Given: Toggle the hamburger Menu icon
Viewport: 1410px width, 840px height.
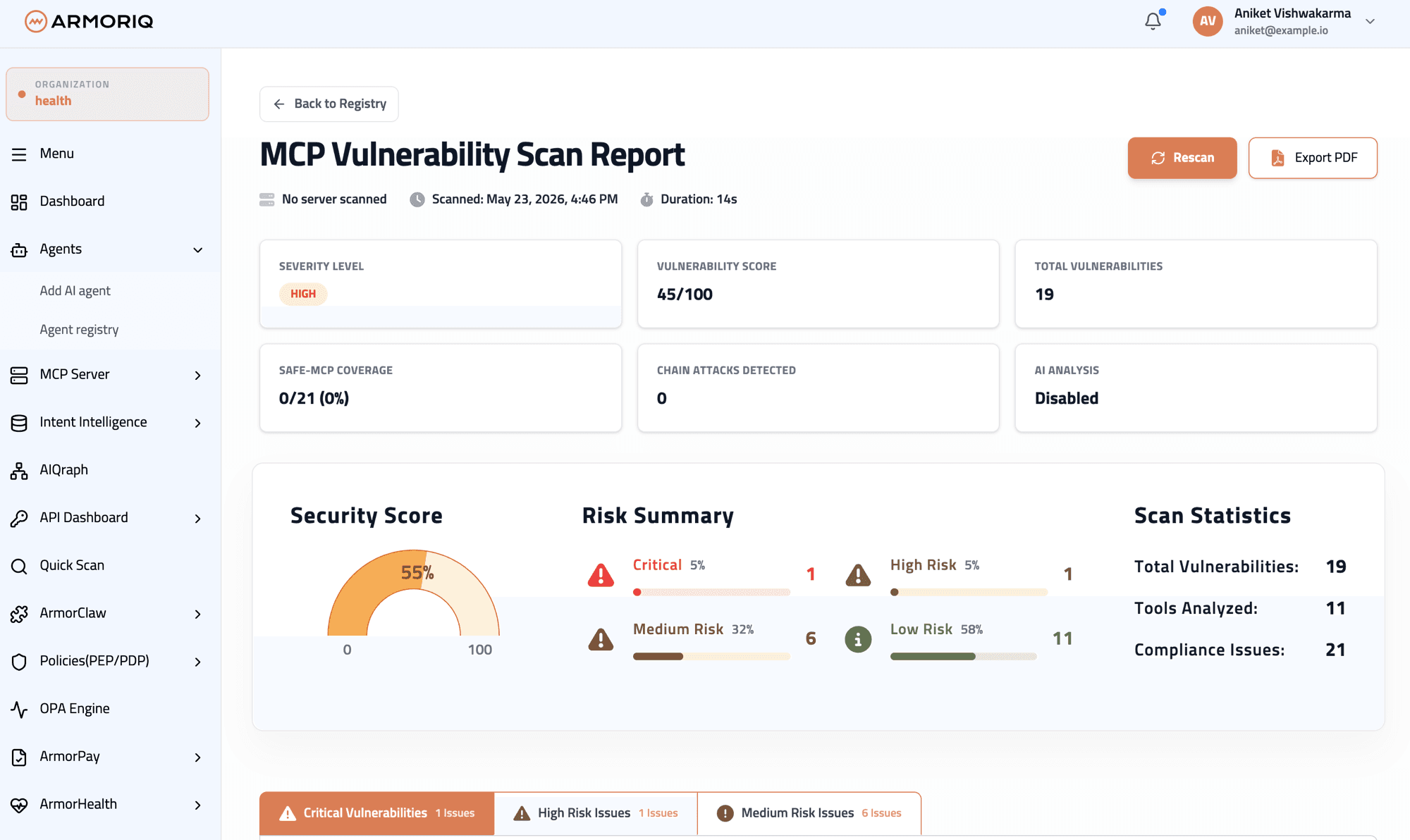Looking at the screenshot, I should (19, 154).
